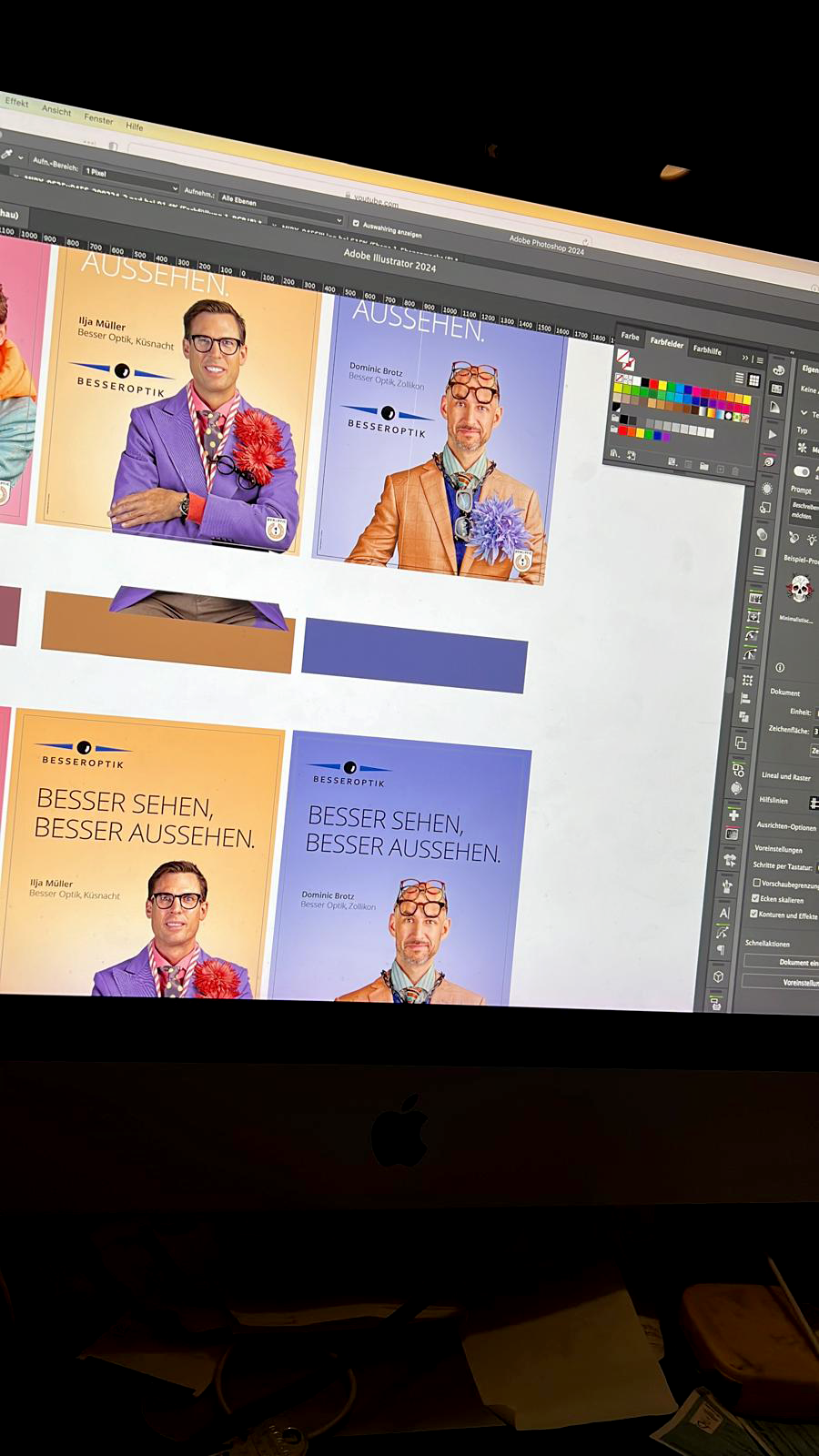Open the swatch libraries menu in Farbfelder

tap(614, 453)
